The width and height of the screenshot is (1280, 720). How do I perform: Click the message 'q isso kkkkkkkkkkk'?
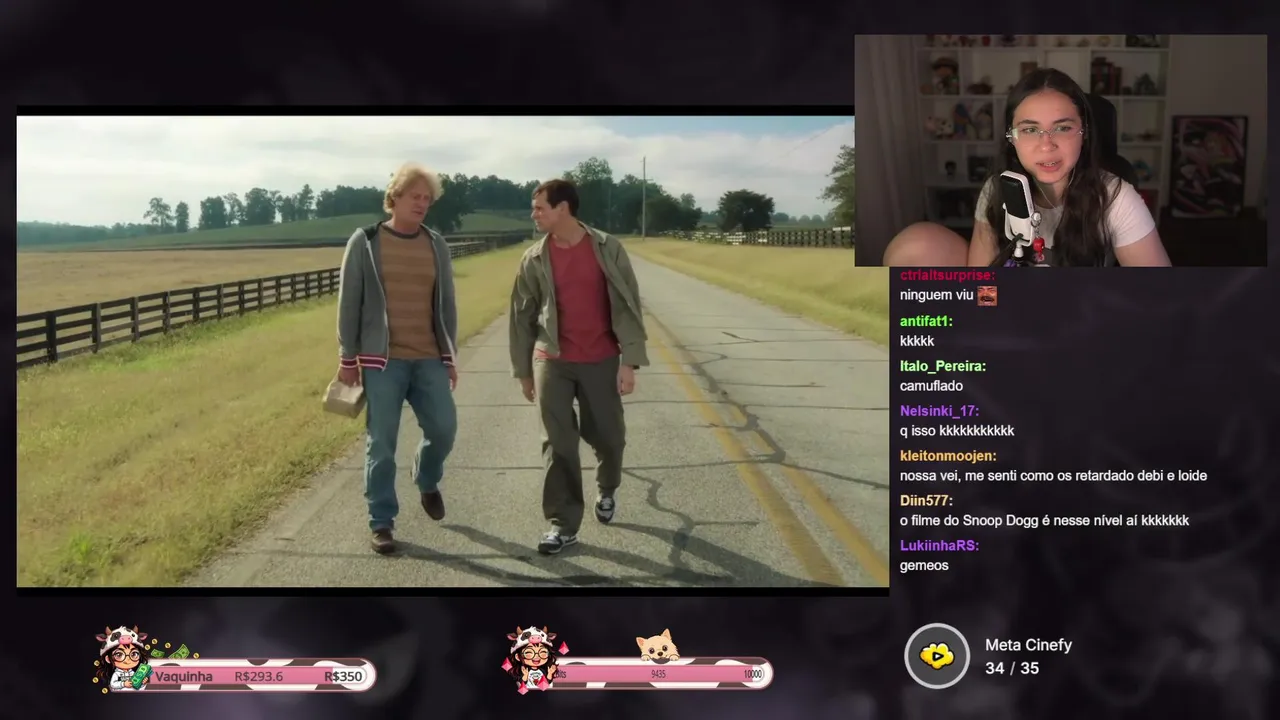click(x=957, y=431)
